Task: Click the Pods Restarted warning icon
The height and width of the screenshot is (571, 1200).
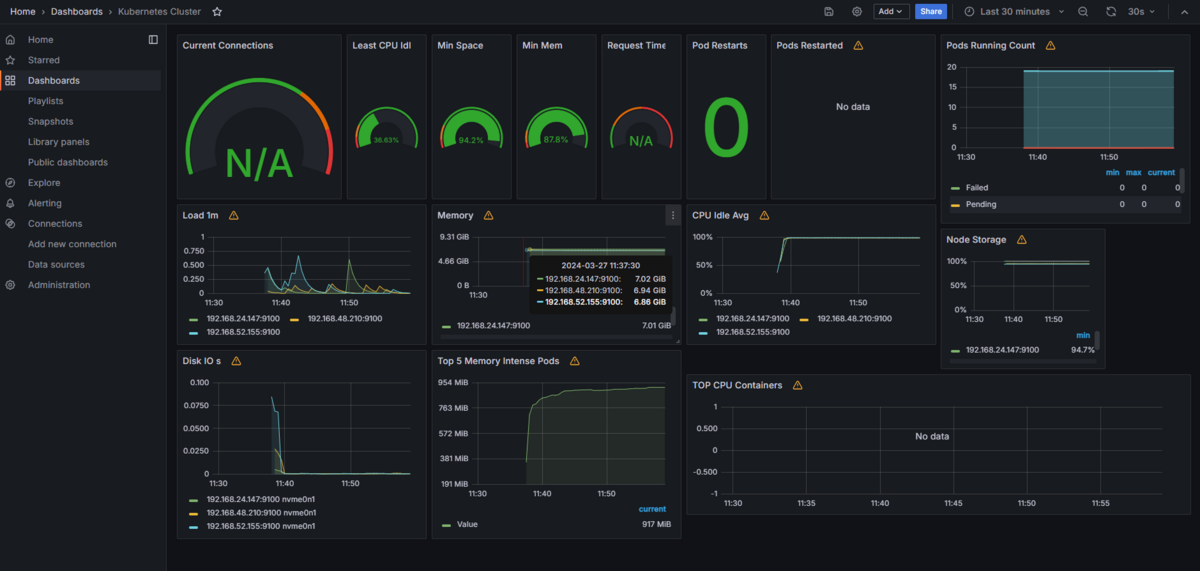Action: tap(858, 46)
